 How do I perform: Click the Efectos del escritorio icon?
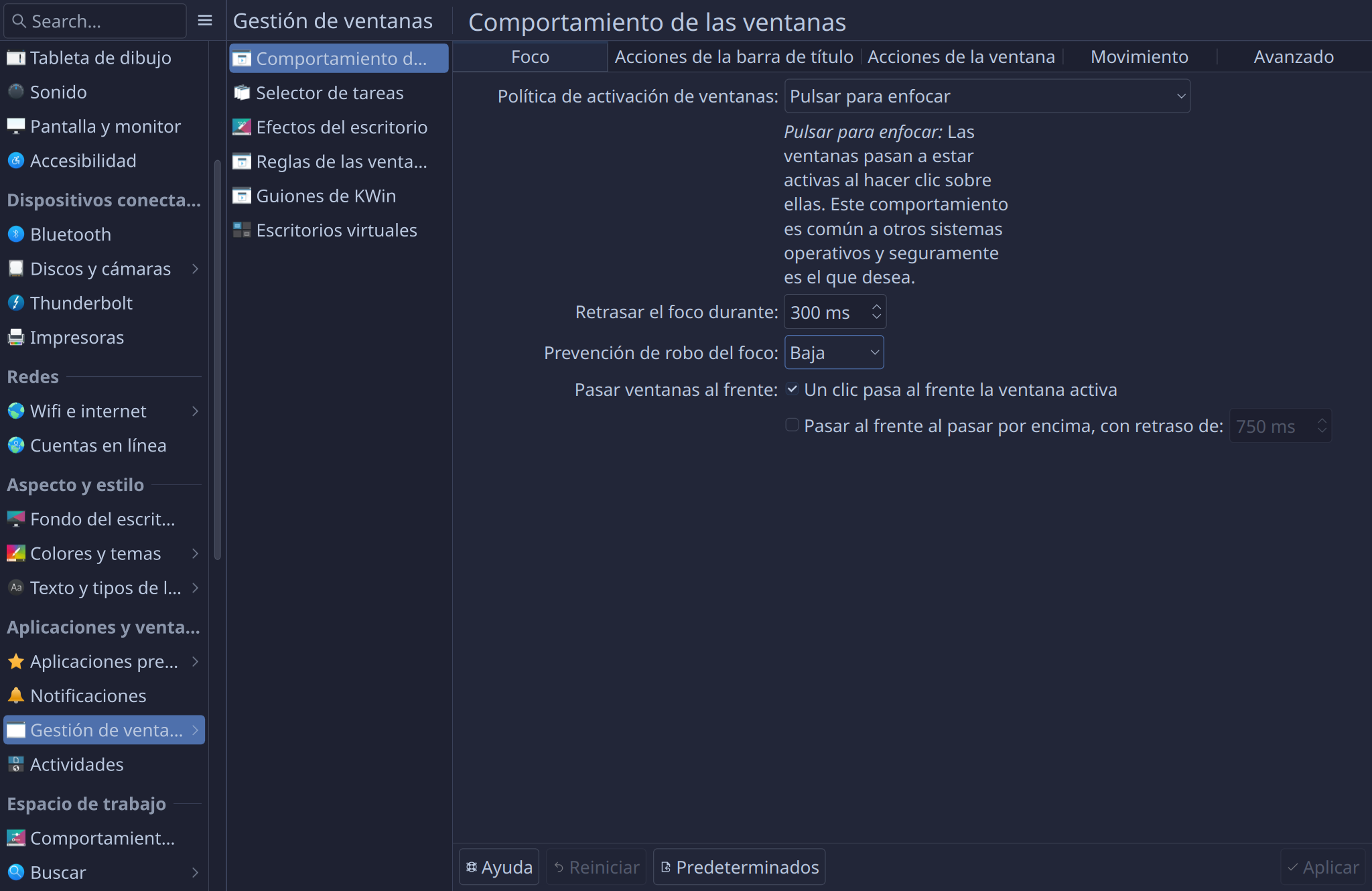pos(242,127)
